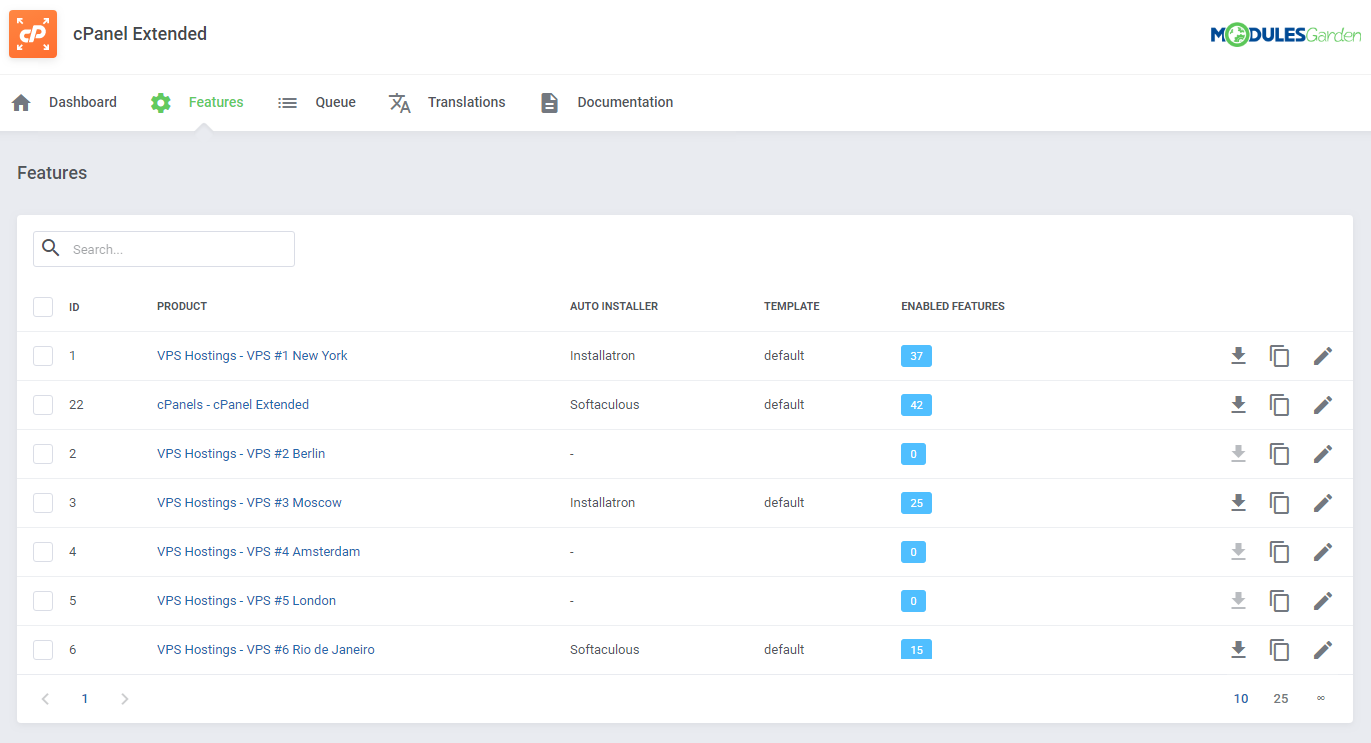The height and width of the screenshot is (743, 1371).
Task: Open the Queue tab
Action: pos(335,101)
